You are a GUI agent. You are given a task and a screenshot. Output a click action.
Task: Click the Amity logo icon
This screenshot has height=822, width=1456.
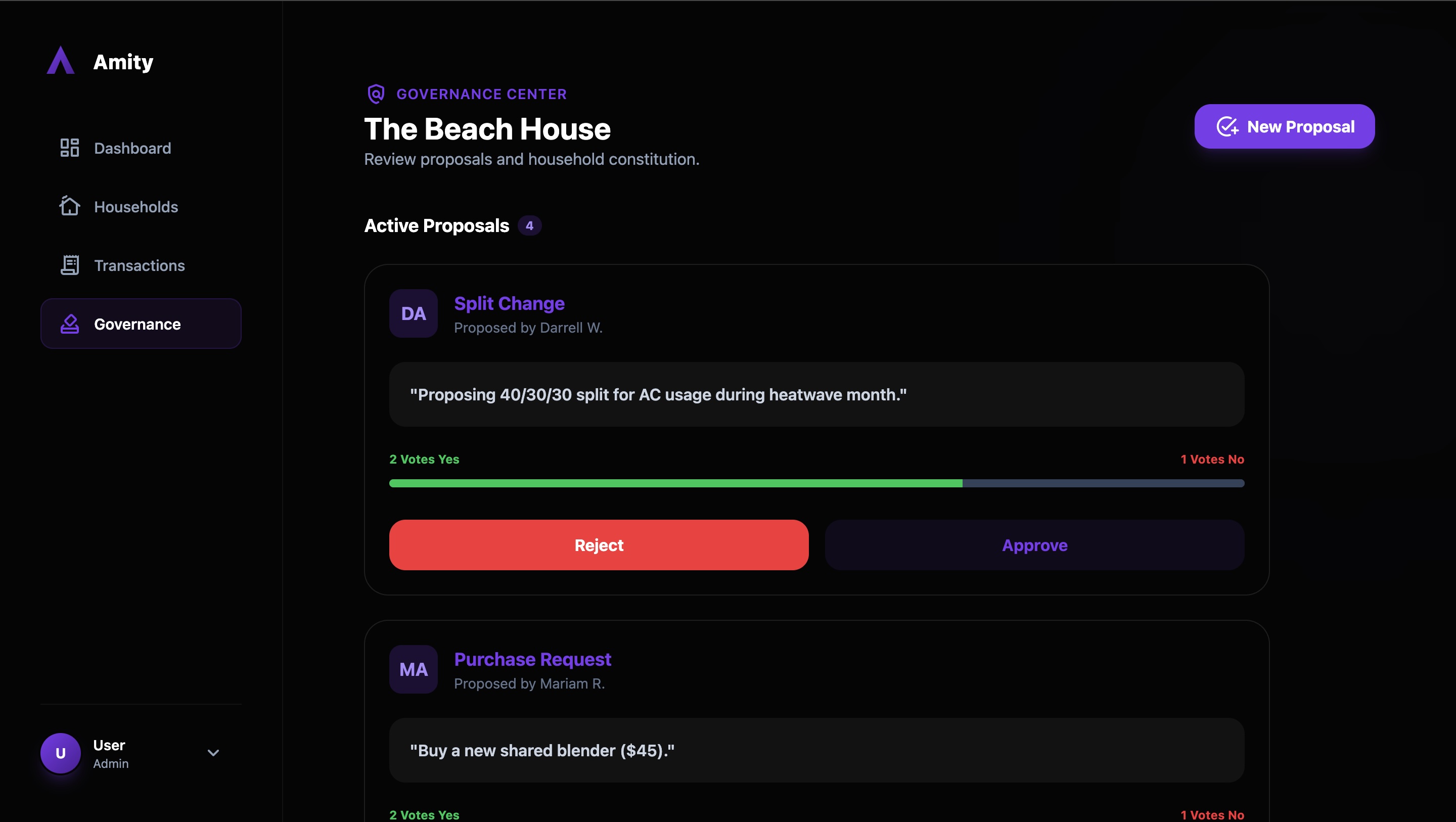[61, 61]
